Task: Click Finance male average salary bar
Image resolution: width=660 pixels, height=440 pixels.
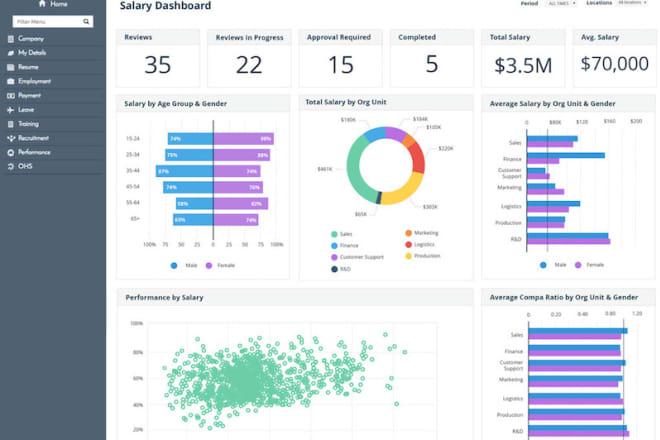Action: point(566,155)
